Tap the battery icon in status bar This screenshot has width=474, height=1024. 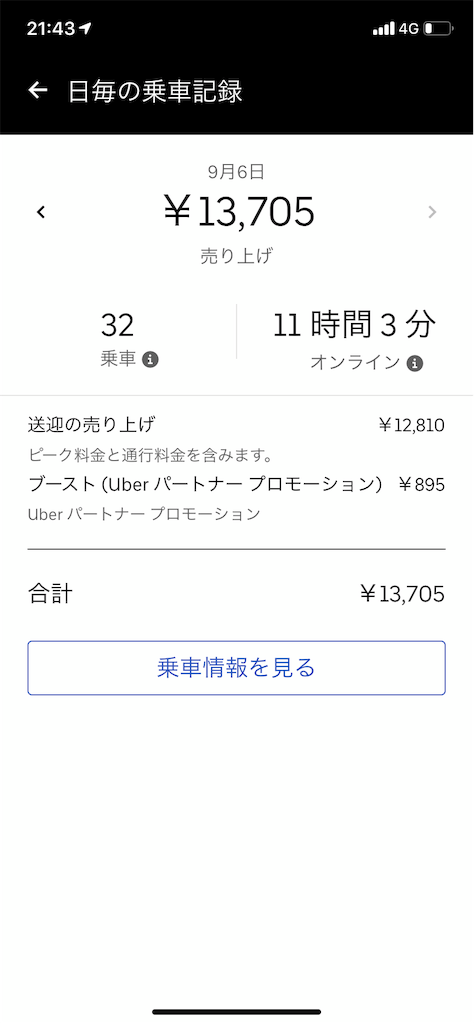[x=438, y=29]
